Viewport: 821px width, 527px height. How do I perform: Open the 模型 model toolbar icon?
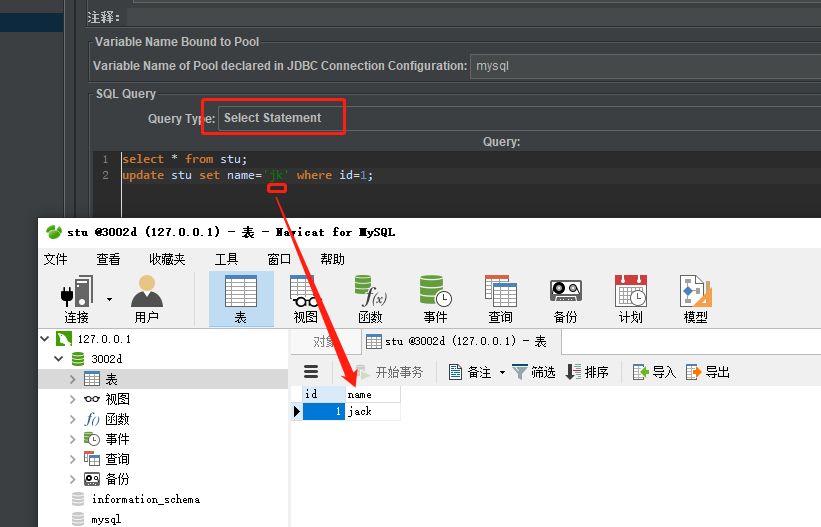pyautogui.click(x=695, y=299)
